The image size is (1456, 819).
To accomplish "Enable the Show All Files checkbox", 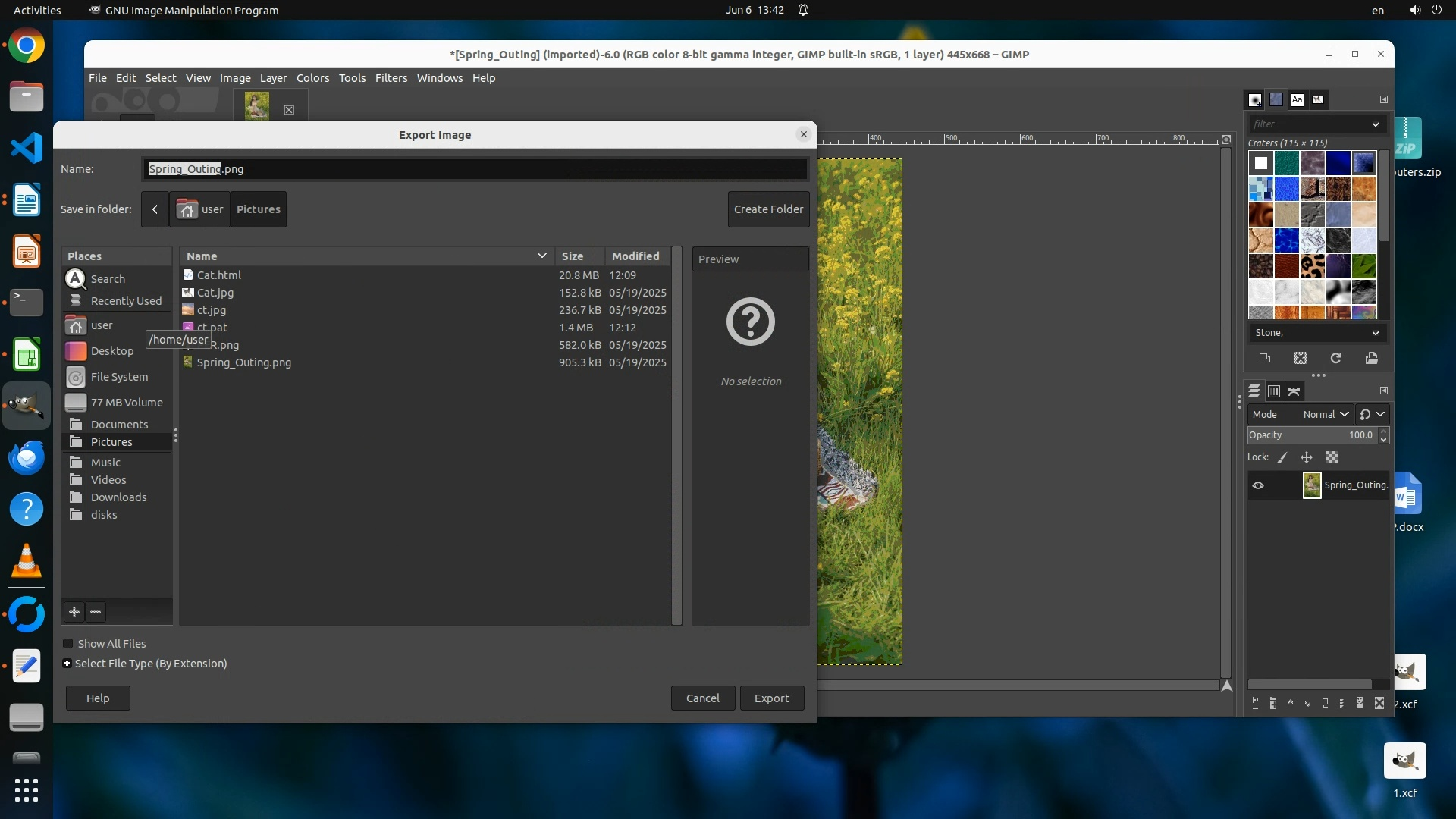I will coord(68,644).
